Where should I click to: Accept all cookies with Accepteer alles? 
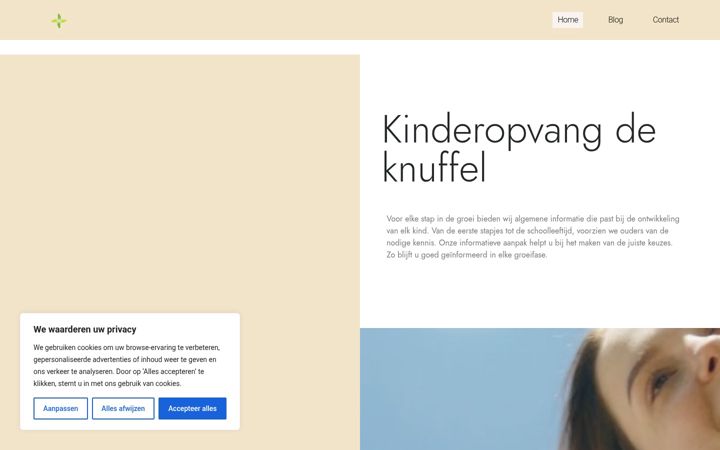192,408
